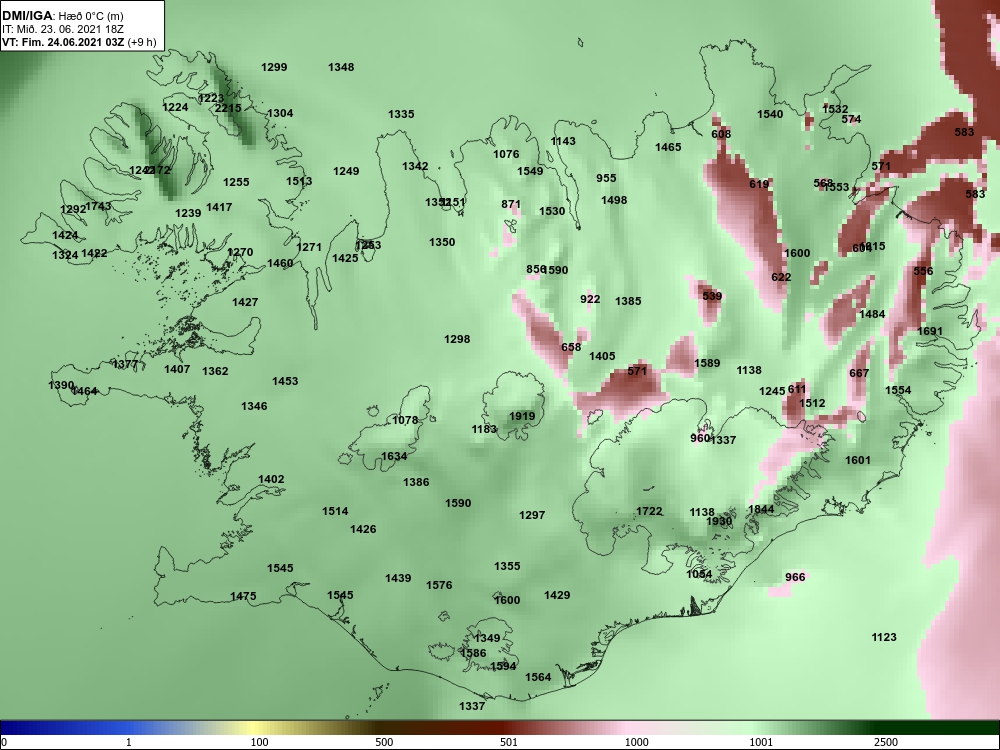1000x750 pixels.
Task: Select the map value 1601
Action: [x=858, y=460]
